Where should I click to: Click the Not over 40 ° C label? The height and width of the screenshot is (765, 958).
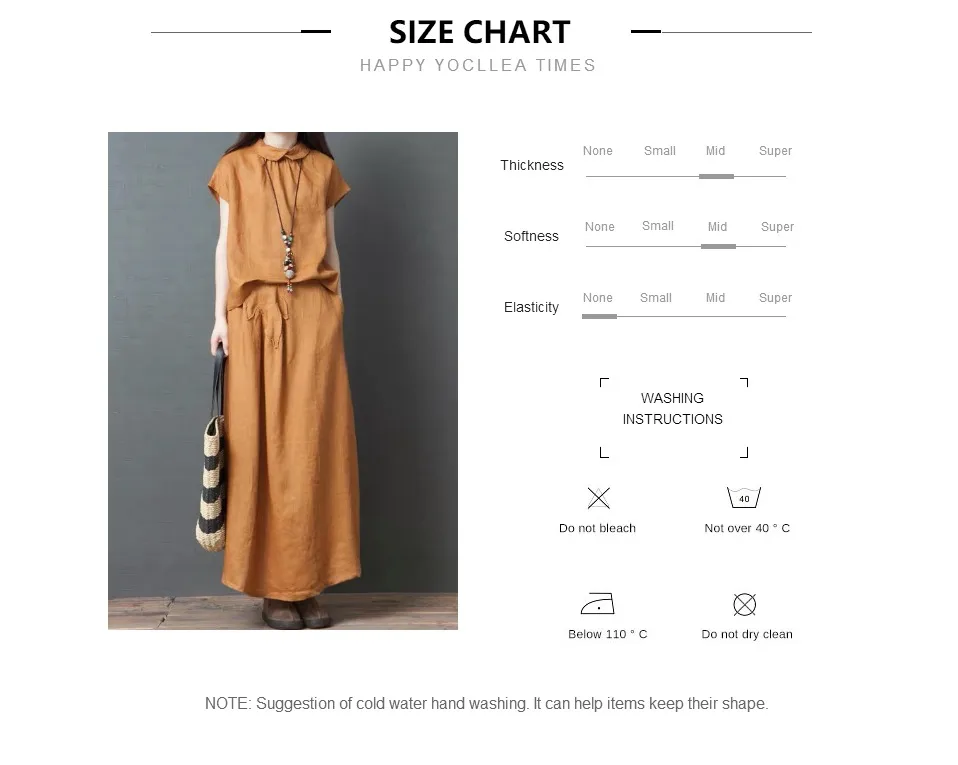(x=747, y=528)
